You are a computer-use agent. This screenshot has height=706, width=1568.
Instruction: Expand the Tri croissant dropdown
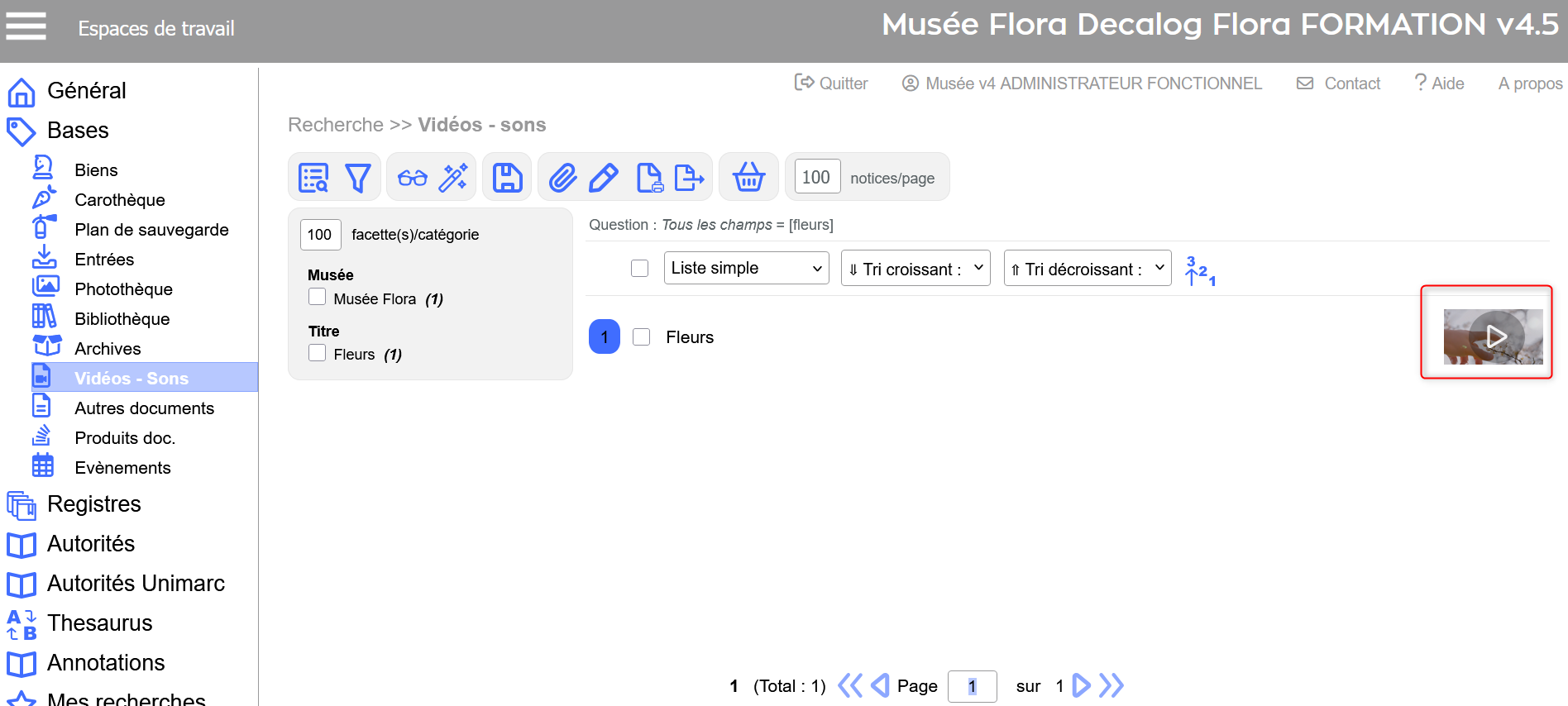(915, 269)
